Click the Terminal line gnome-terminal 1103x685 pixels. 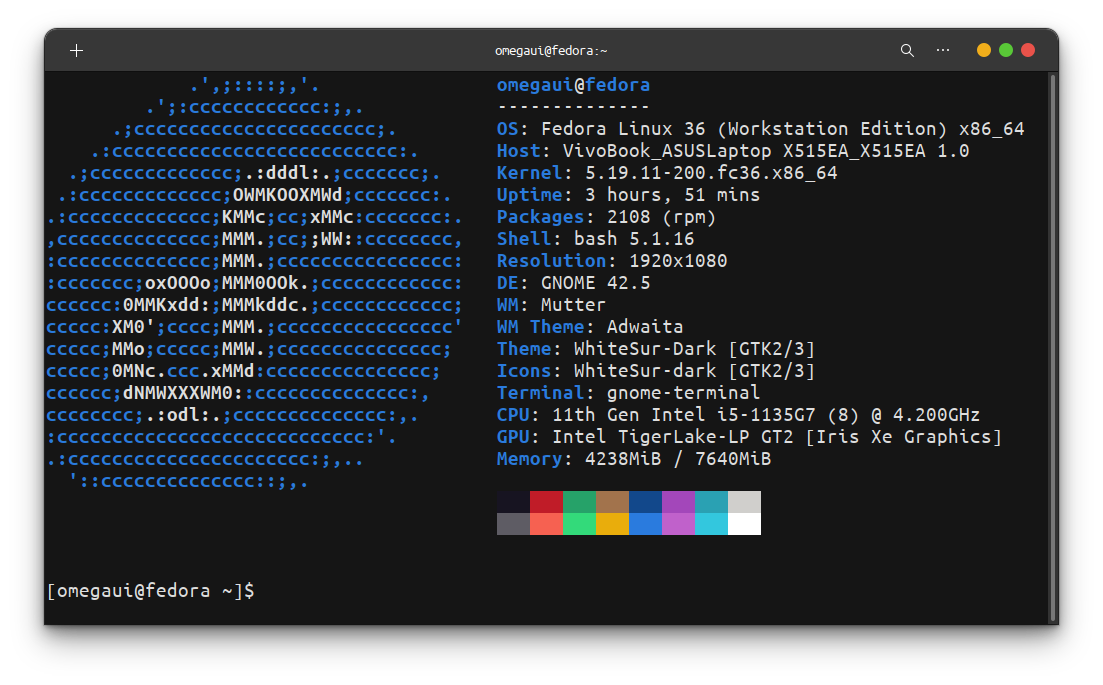pyautogui.click(x=628, y=392)
